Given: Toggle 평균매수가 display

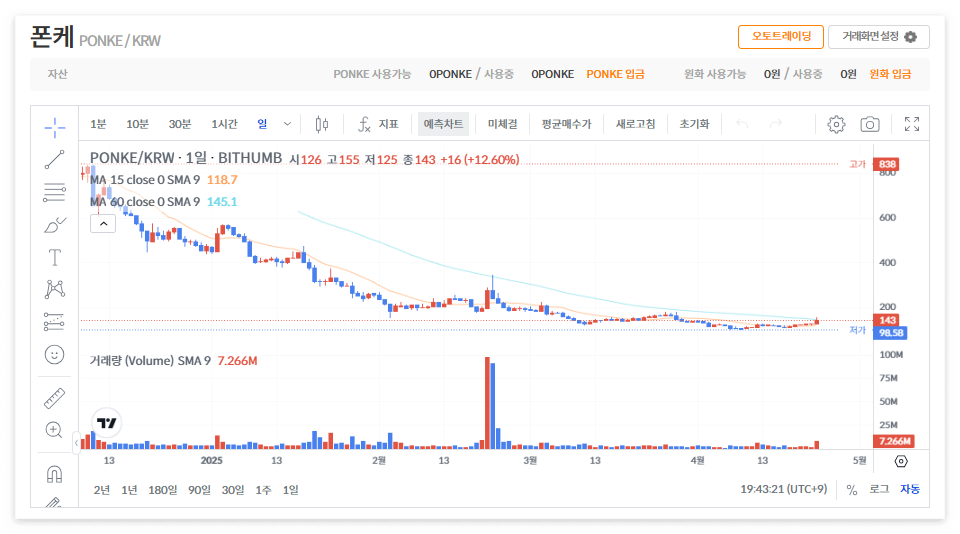Looking at the screenshot, I should coord(566,124).
